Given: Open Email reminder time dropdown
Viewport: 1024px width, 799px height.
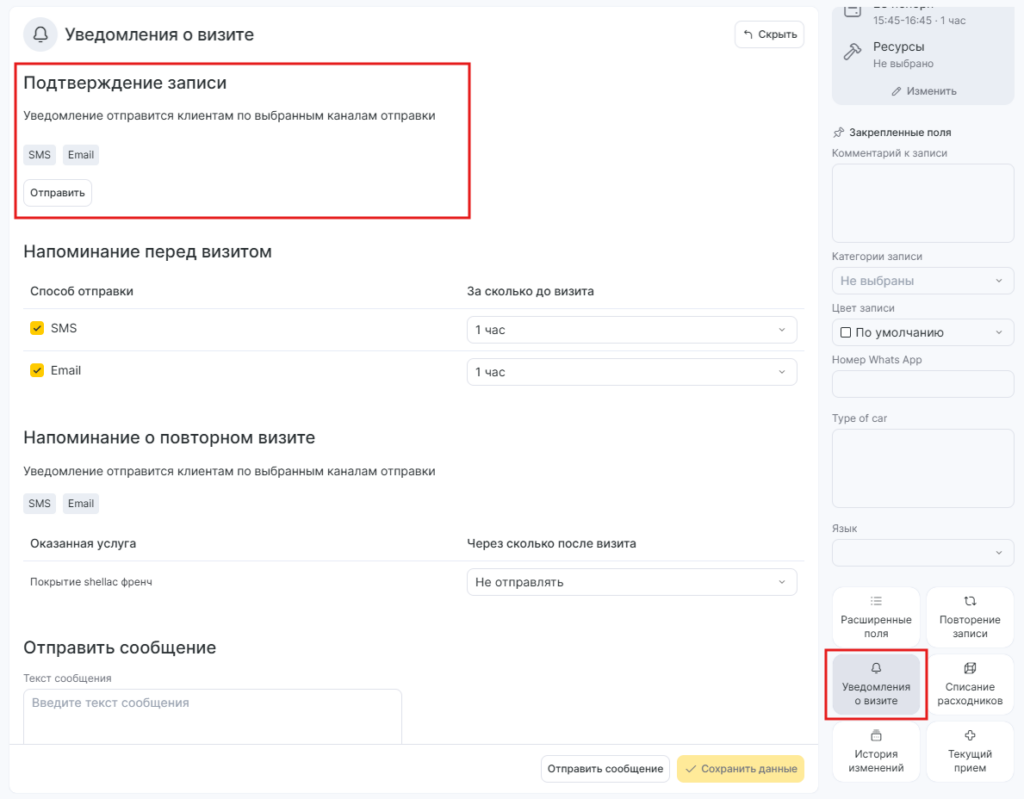Looking at the screenshot, I should tap(631, 372).
